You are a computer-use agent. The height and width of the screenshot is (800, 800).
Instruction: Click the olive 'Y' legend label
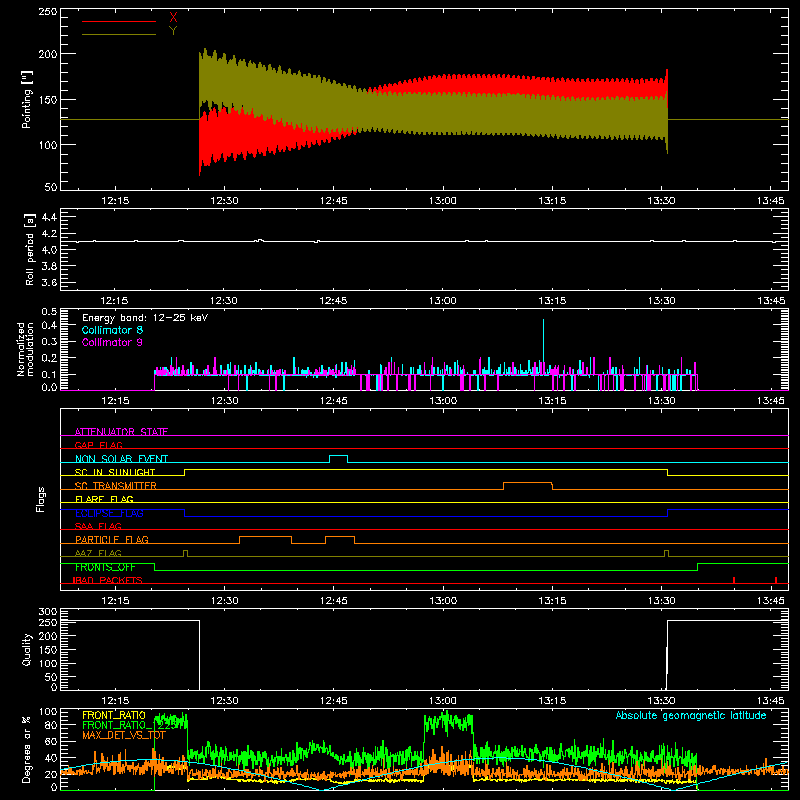pos(173,31)
